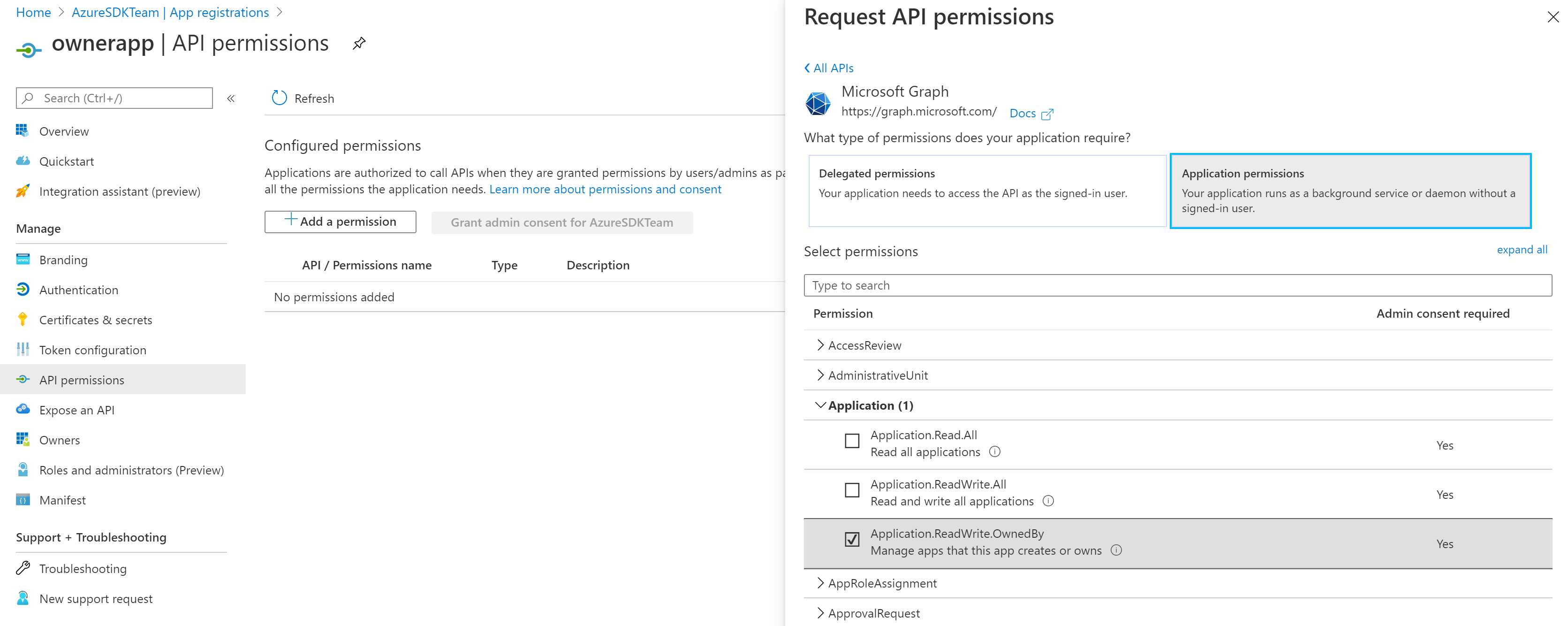Click the pin icon next to the page title
The width and height of the screenshot is (1568, 626).
point(359,43)
